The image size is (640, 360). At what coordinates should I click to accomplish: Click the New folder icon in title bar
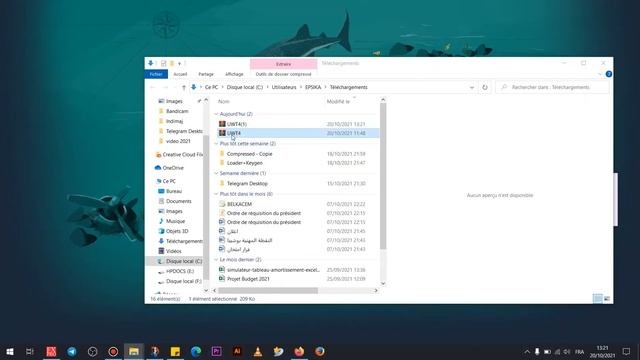click(x=172, y=63)
